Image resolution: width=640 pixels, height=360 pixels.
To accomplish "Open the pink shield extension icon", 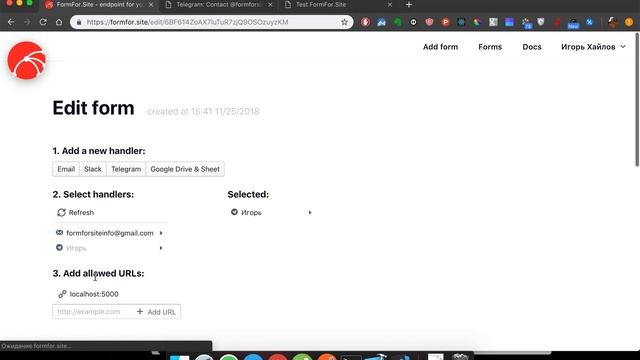I will [x=429, y=22].
